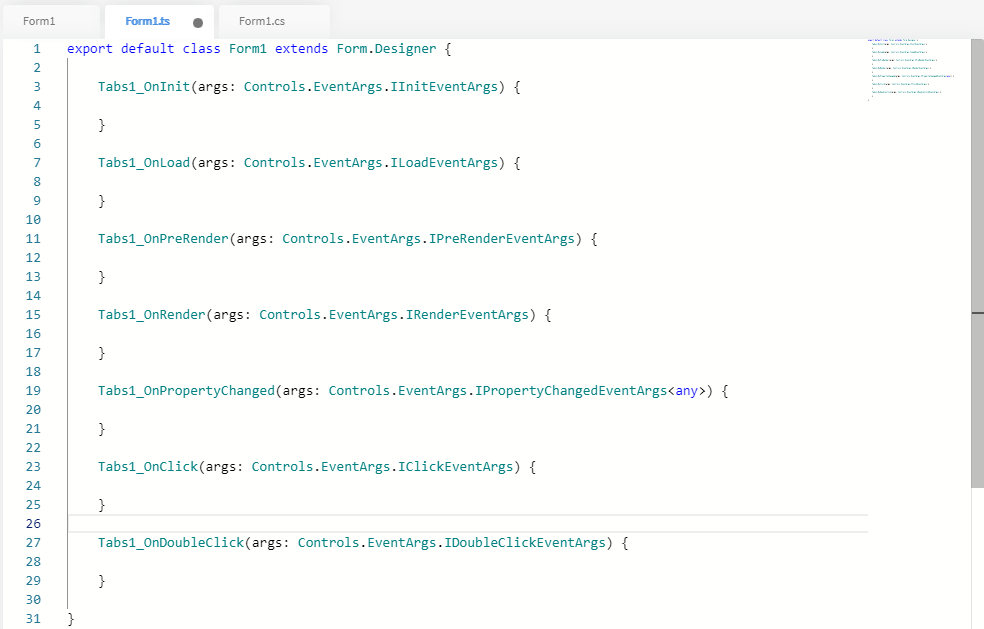
Task: Click the 'any' generic keyword
Action: (x=687, y=390)
